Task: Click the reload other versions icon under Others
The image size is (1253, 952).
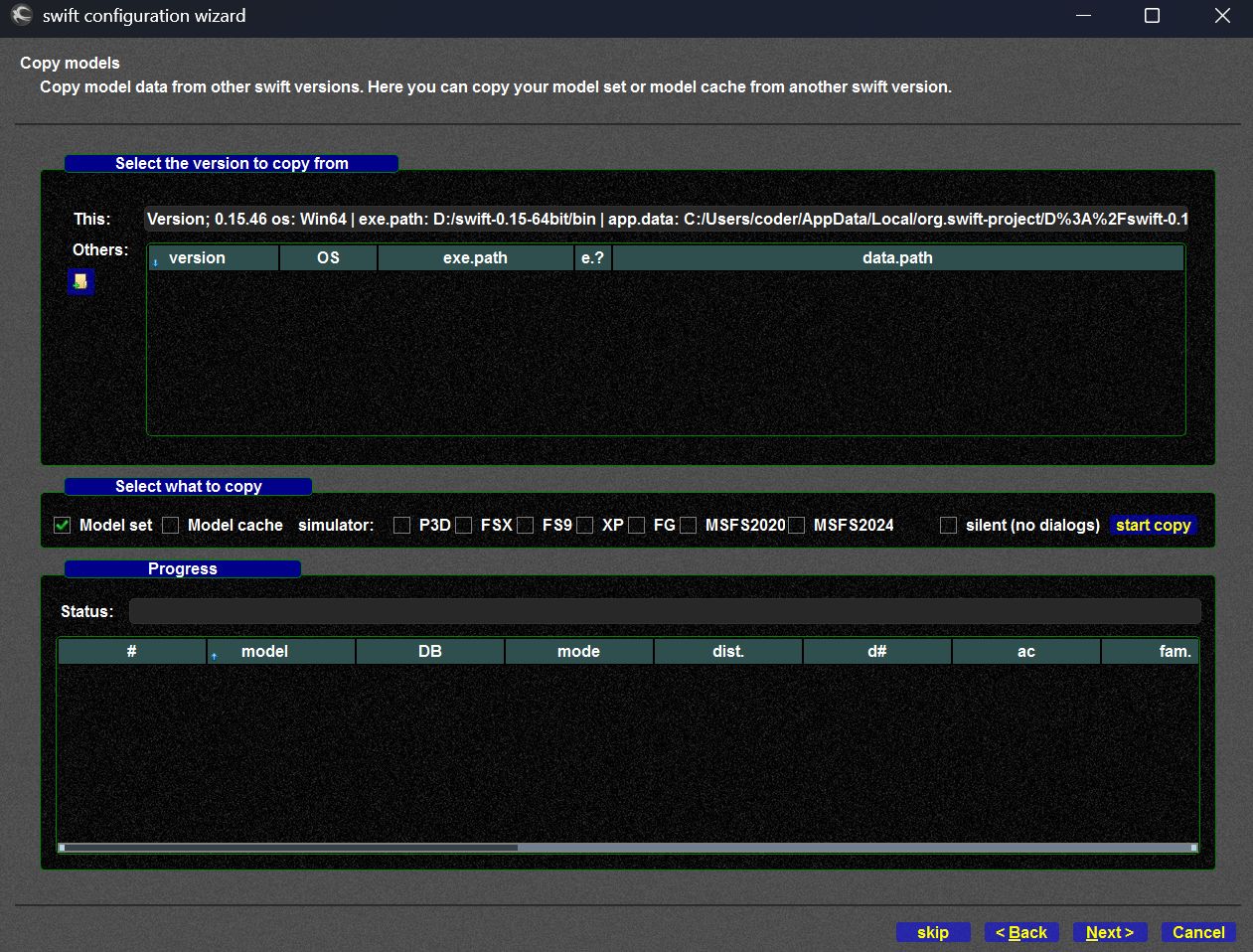Action: coord(80,281)
